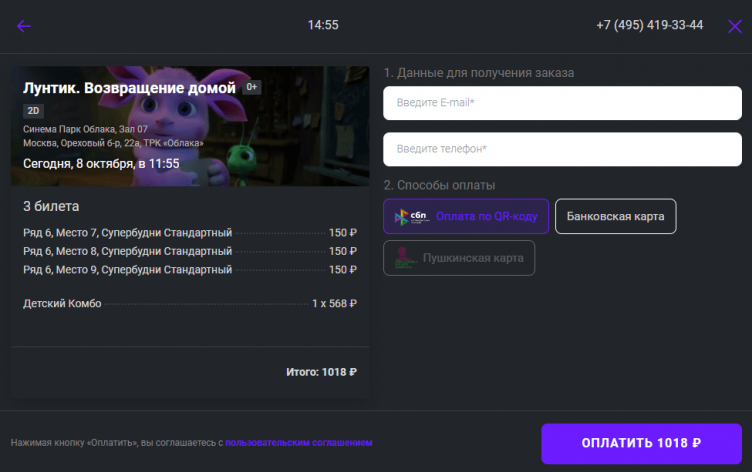The height and width of the screenshot is (472, 752).
Task: Click the phone number +7 (495) 419-33-44
Action: coord(649,25)
